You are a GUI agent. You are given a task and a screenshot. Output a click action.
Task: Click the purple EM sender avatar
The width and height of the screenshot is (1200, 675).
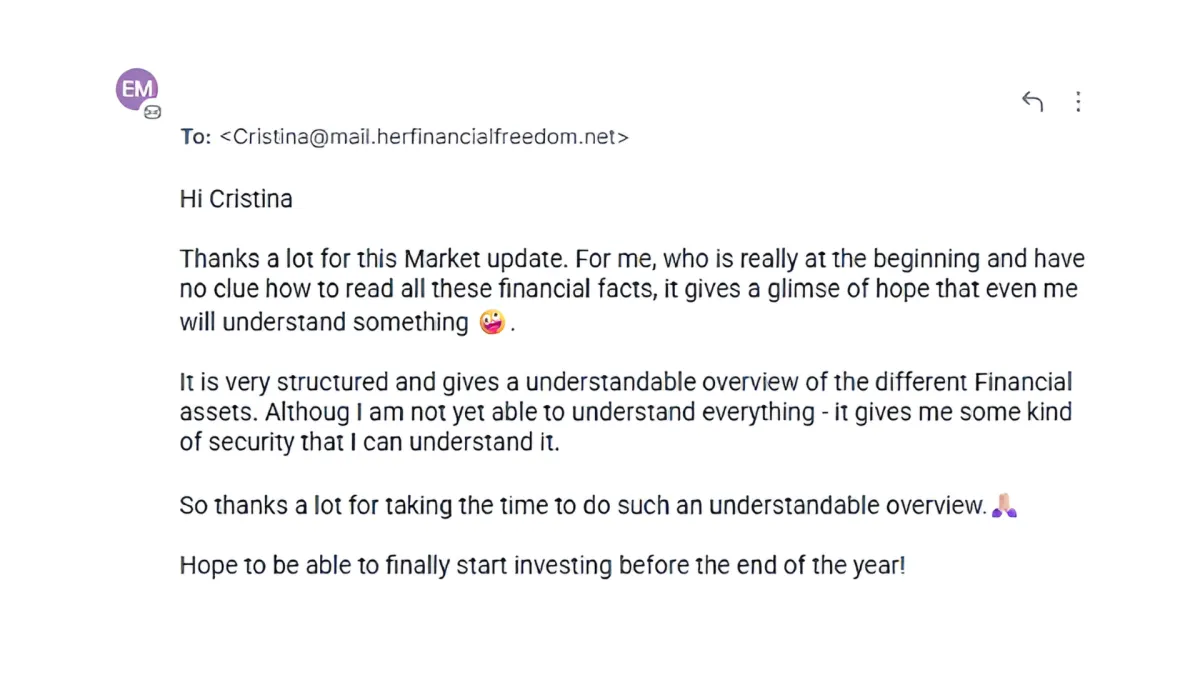[137, 89]
